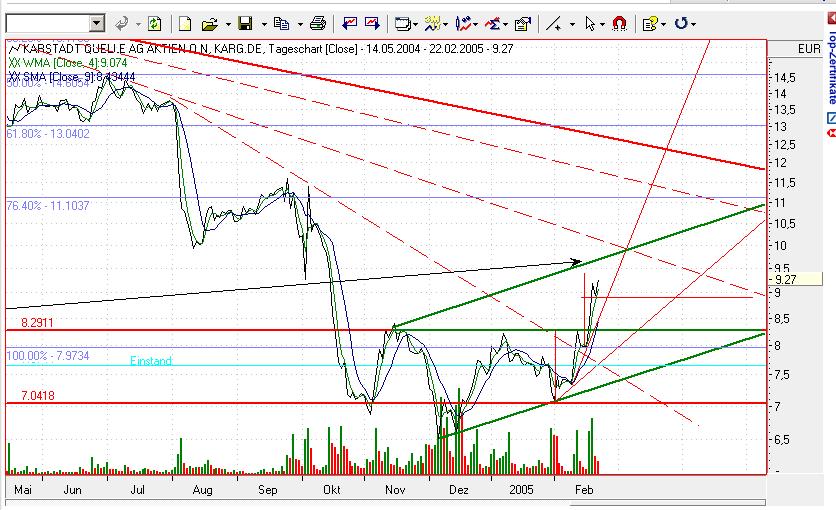
Task: Expand the save options dropdown arrow
Action: (x=264, y=24)
